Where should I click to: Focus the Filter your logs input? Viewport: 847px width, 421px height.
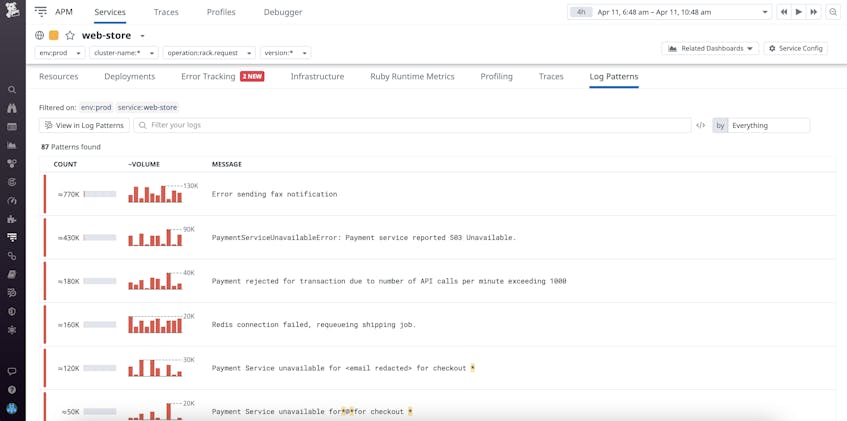[x=412, y=125]
